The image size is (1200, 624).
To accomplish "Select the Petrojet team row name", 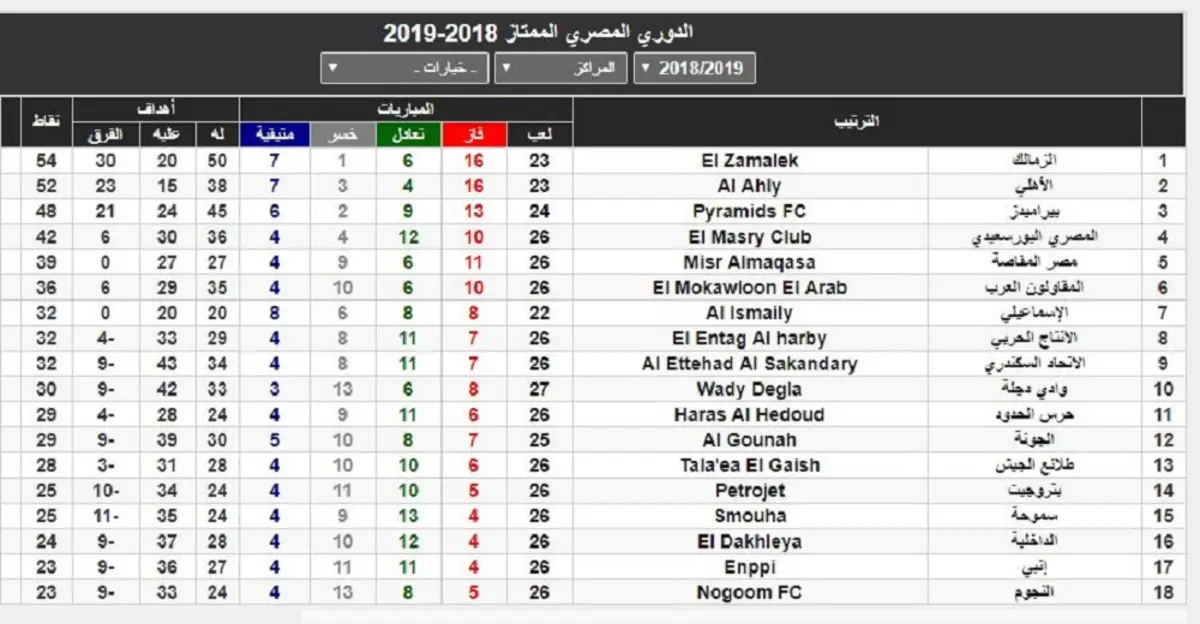I will click(x=750, y=491).
